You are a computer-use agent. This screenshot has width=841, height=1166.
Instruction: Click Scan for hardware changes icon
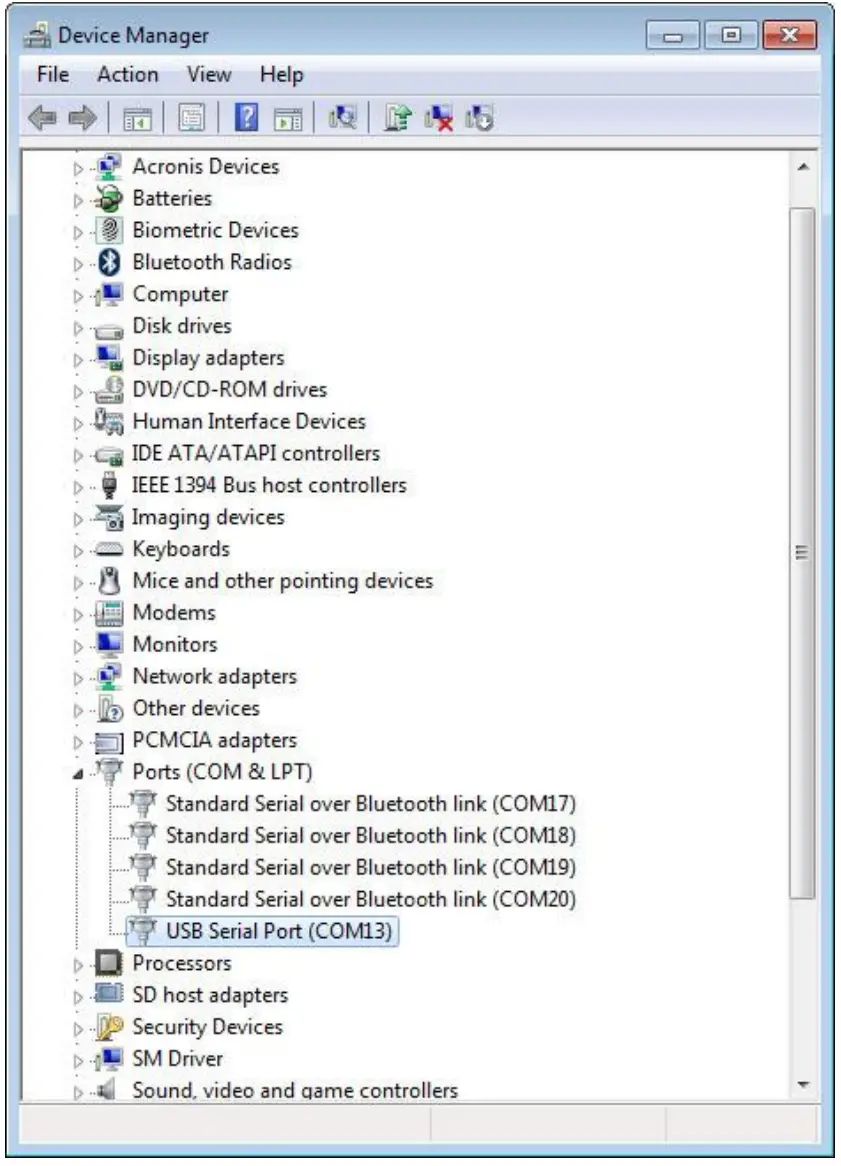point(343,119)
